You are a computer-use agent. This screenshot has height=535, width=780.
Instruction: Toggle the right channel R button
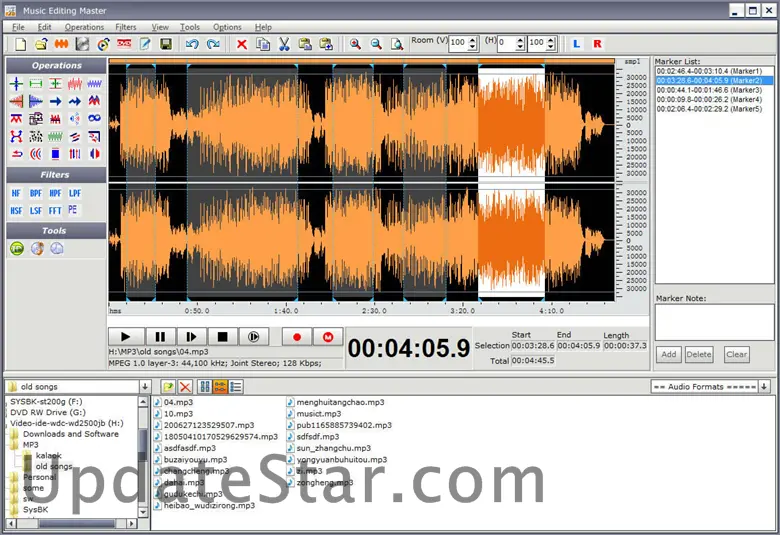(x=597, y=44)
